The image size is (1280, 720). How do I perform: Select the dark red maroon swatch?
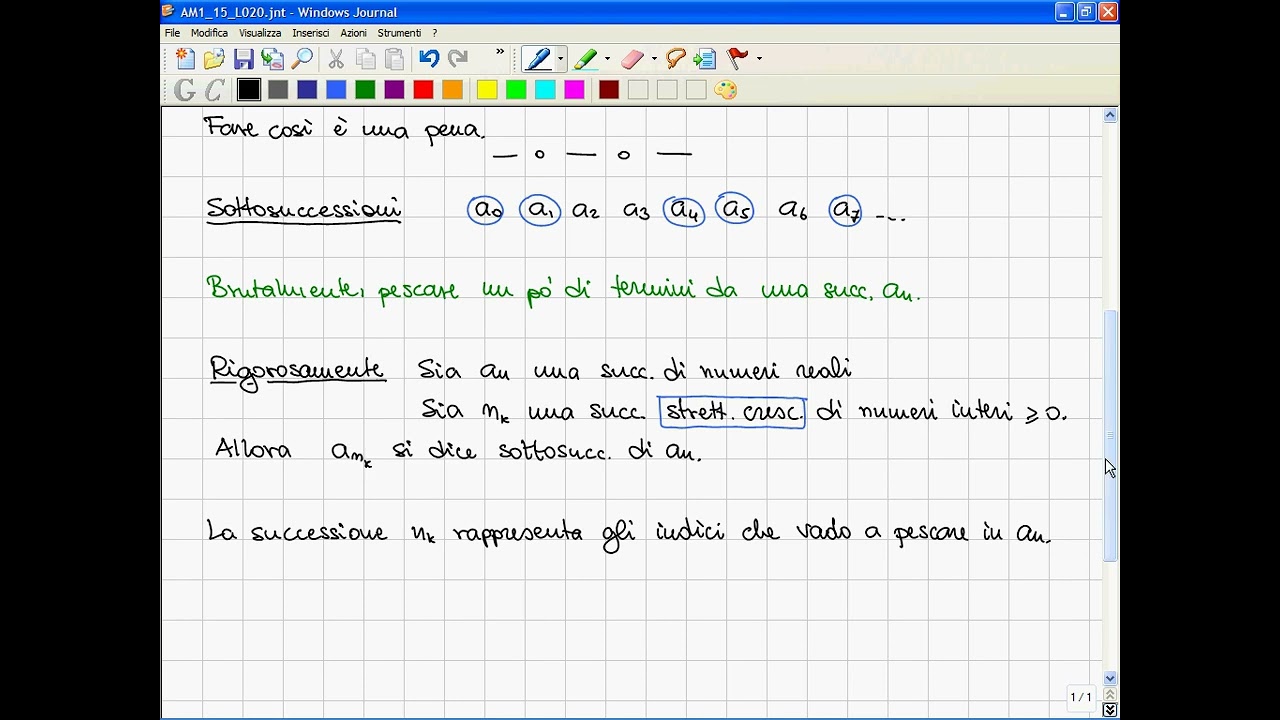(609, 90)
